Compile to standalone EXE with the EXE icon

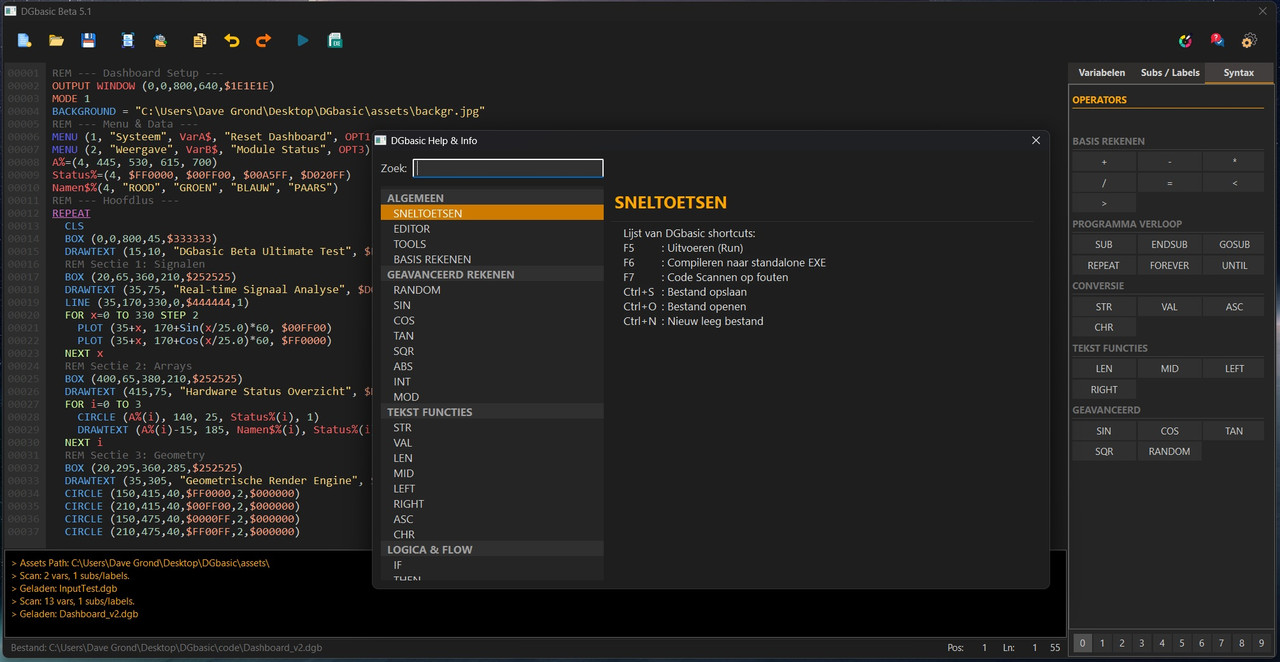tap(336, 41)
